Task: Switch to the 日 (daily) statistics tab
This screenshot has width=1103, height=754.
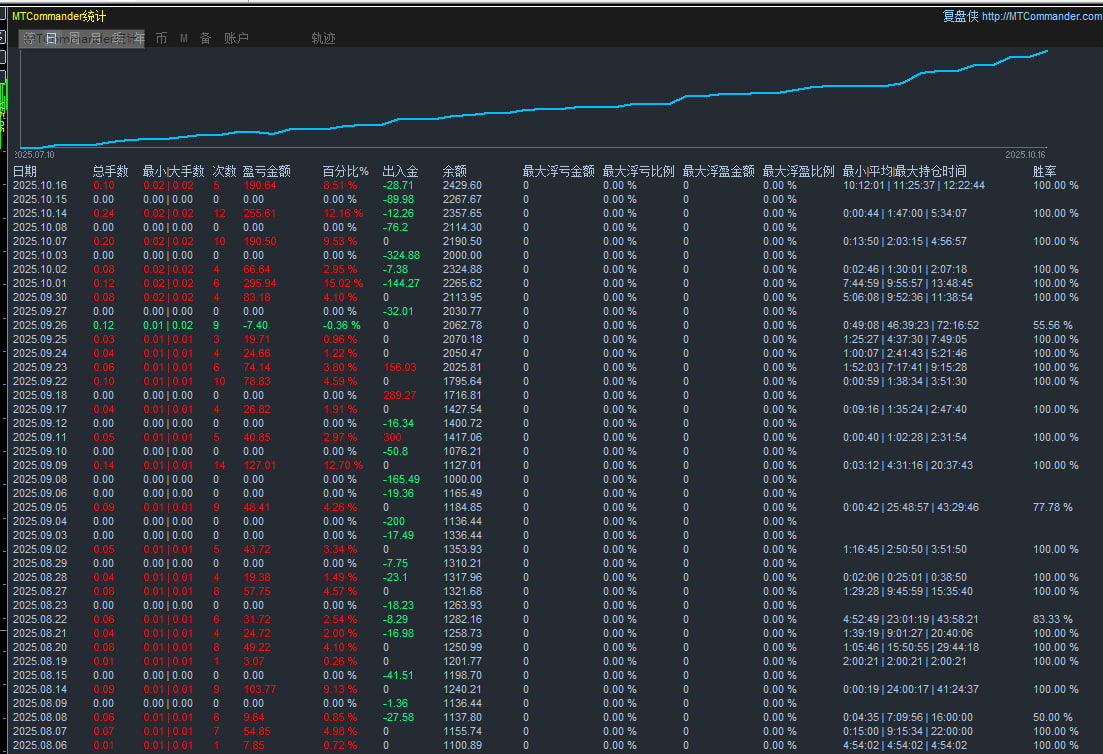Action: [51, 38]
